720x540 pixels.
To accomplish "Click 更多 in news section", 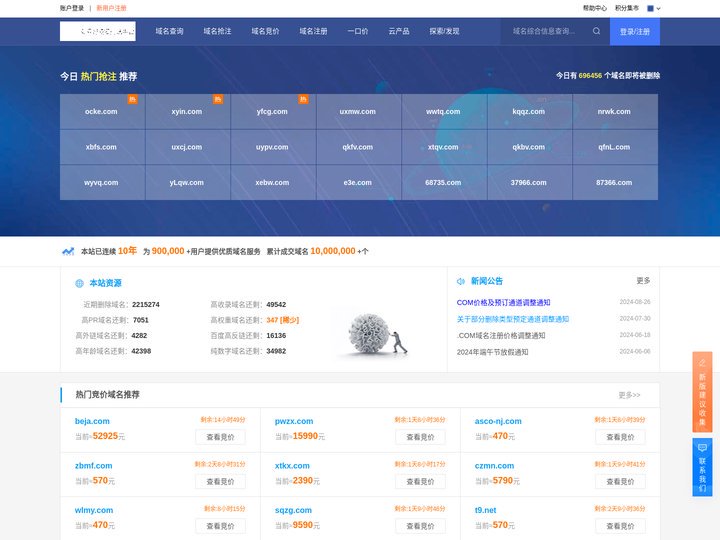I will click(643, 281).
